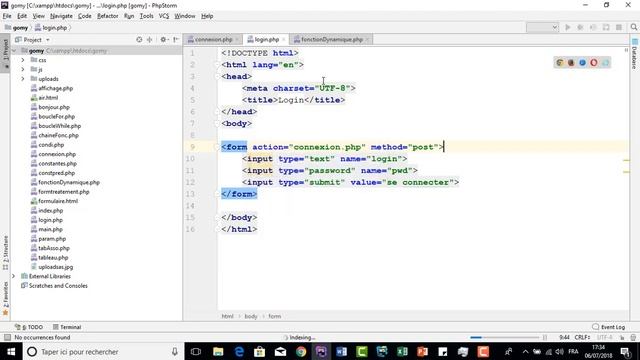
Task: Open Chrome from Windows taskbar
Action: [x=301, y=351]
